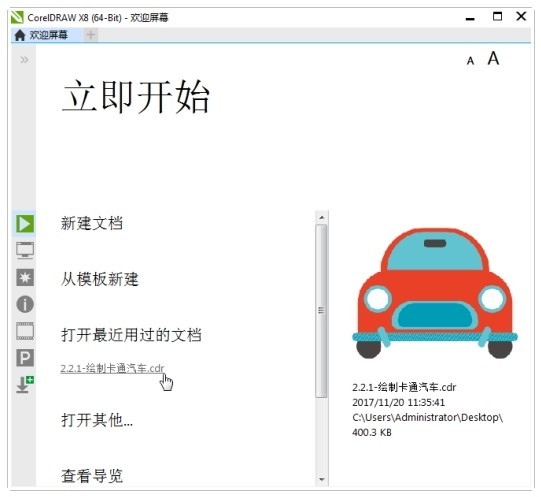Click the scrollbar down arrow in list

coord(322,479)
